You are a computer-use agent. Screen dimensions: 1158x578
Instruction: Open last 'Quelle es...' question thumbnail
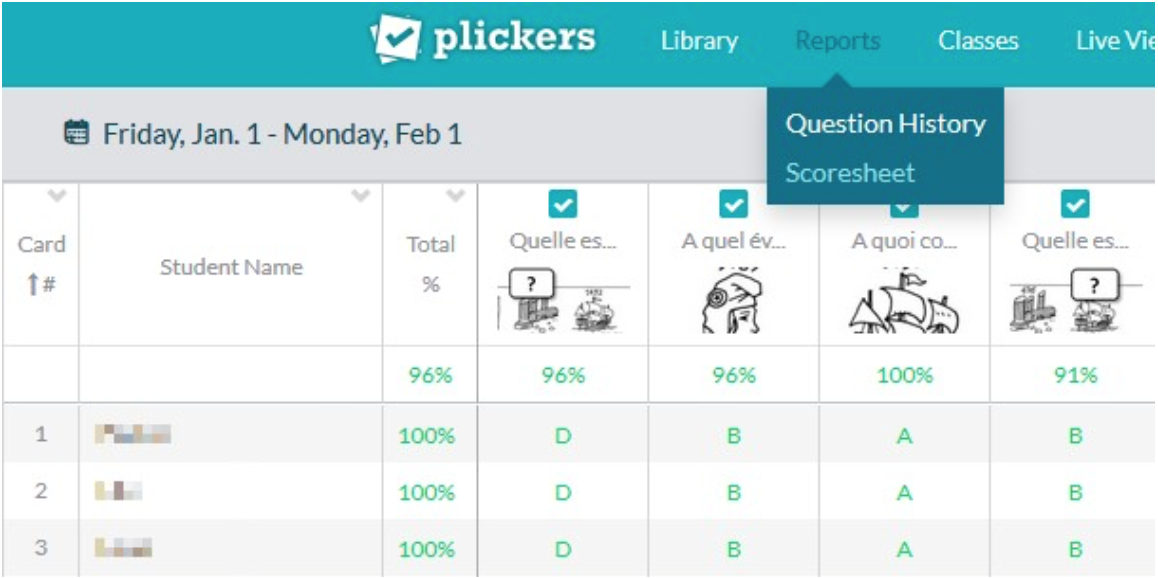click(x=1075, y=304)
